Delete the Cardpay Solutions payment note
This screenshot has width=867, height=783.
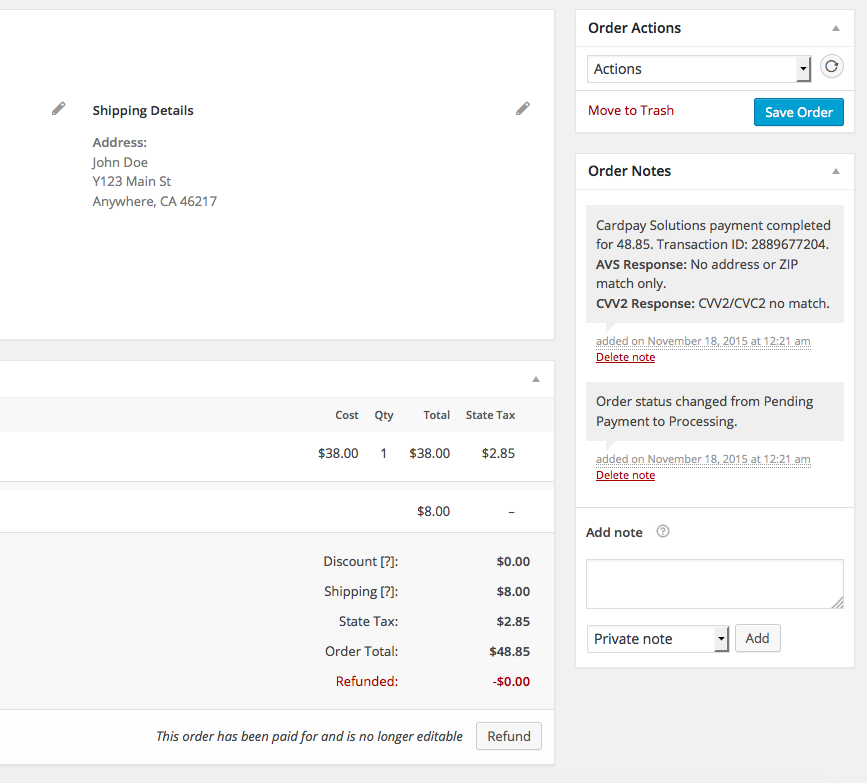[x=625, y=357]
